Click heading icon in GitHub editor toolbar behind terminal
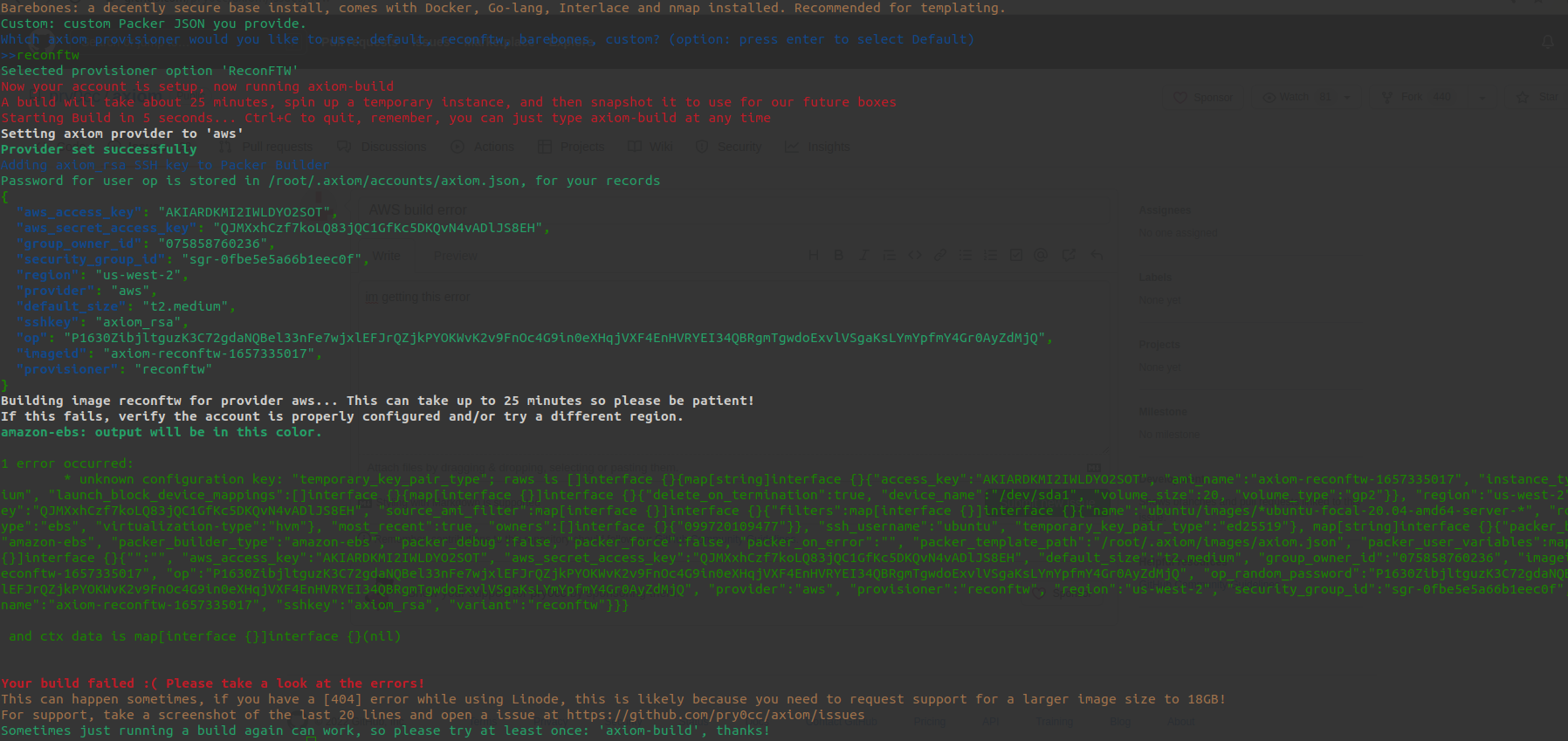The image size is (1568, 741). tap(814, 255)
